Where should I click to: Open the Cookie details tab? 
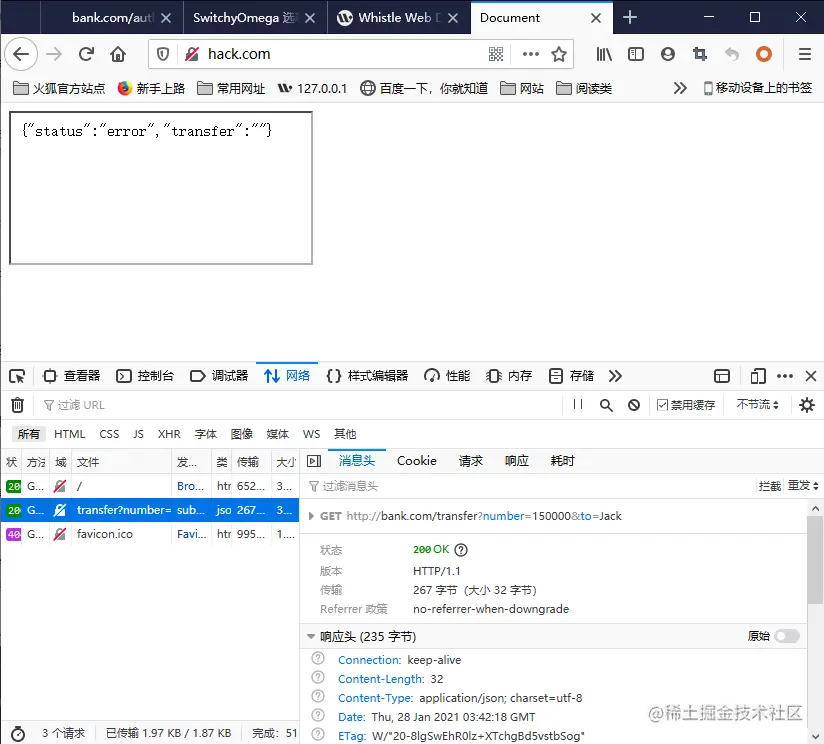pos(417,461)
